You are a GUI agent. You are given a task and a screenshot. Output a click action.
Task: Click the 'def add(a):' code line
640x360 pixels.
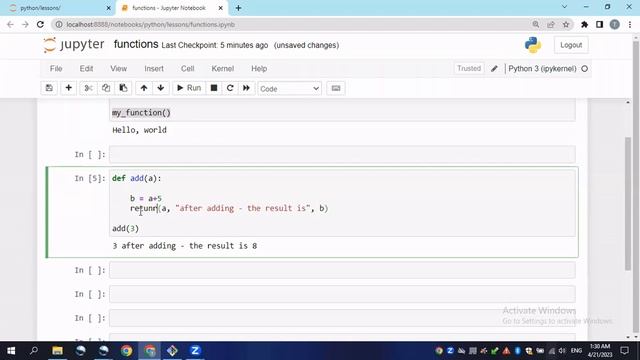pyautogui.click(x=137, y=178)
